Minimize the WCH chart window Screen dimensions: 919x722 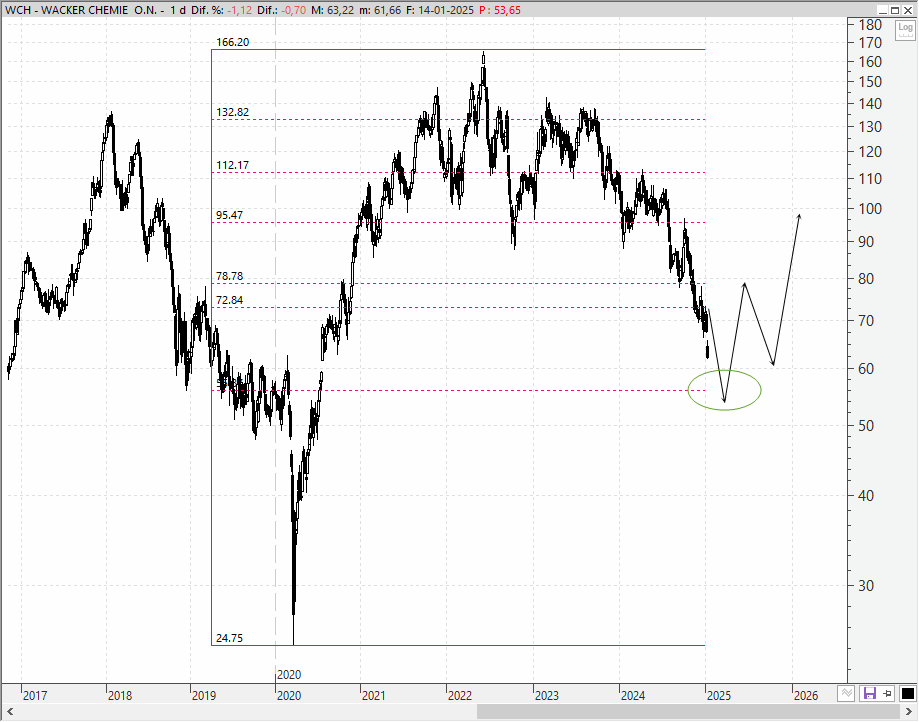click(x=883, y=10)
